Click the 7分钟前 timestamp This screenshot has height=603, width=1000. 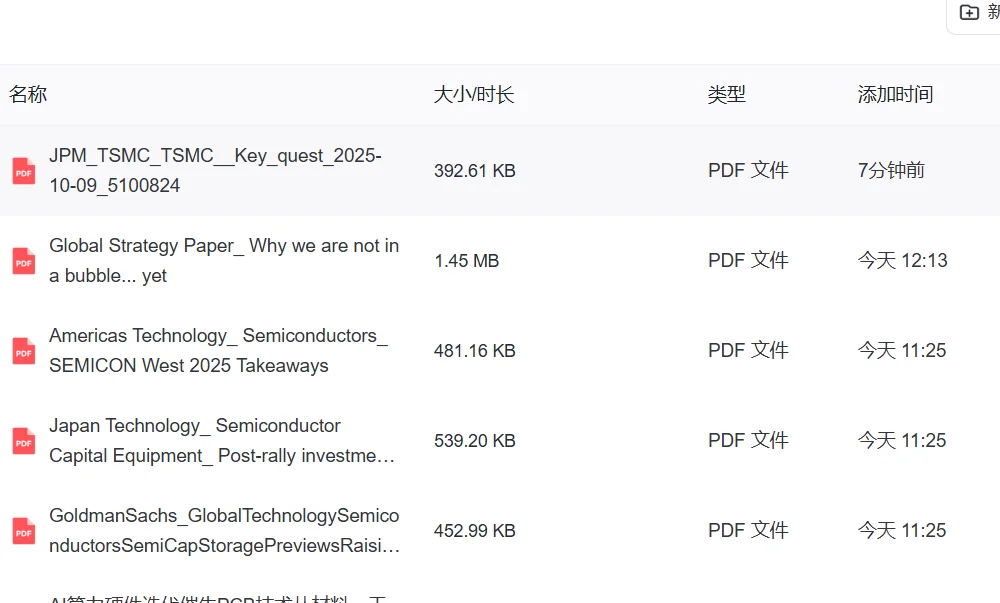(891, 171)
